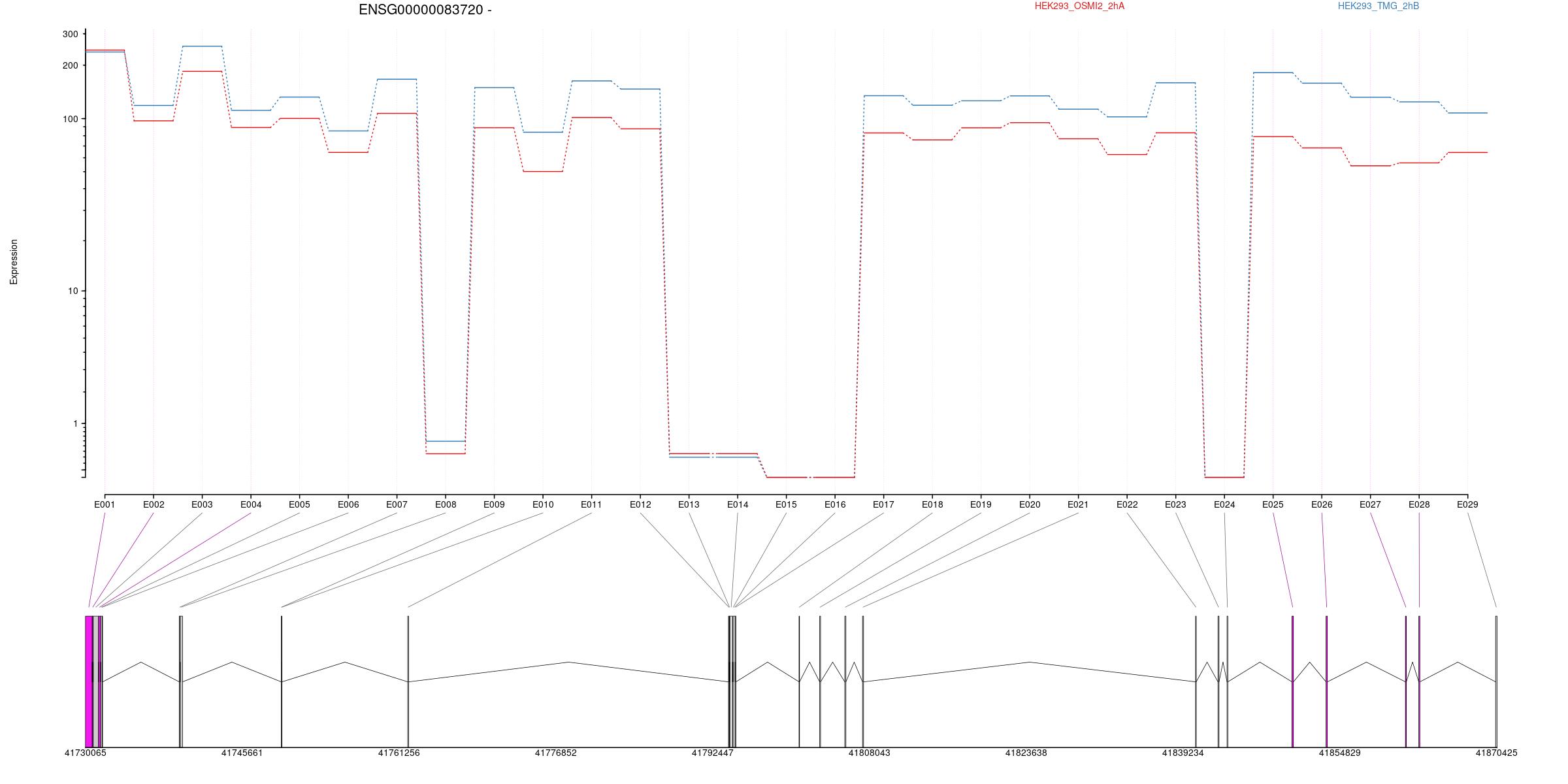Click exon label E009
The image size is (1568, 784).
click(x=494, y=504)
